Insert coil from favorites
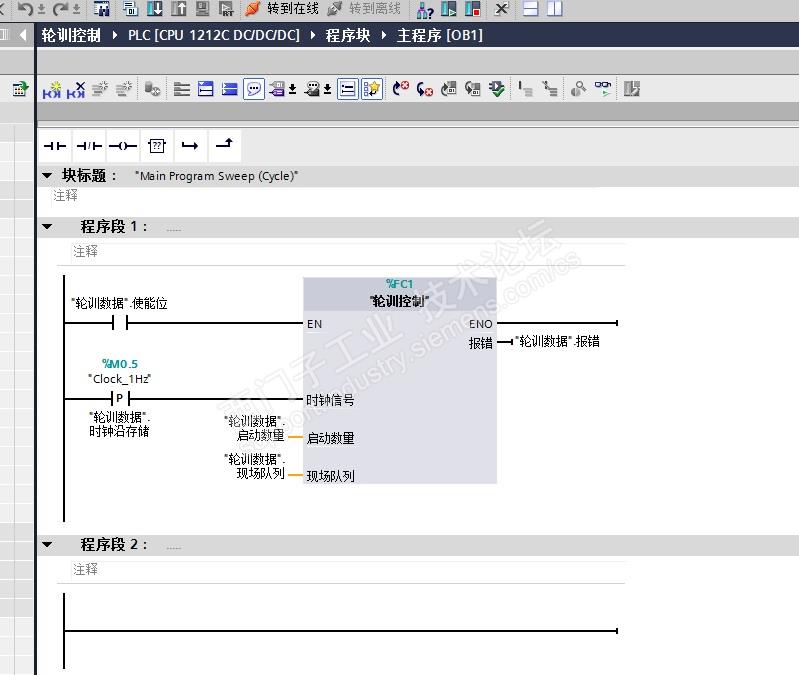799x675 pixels. click(123, 146)
